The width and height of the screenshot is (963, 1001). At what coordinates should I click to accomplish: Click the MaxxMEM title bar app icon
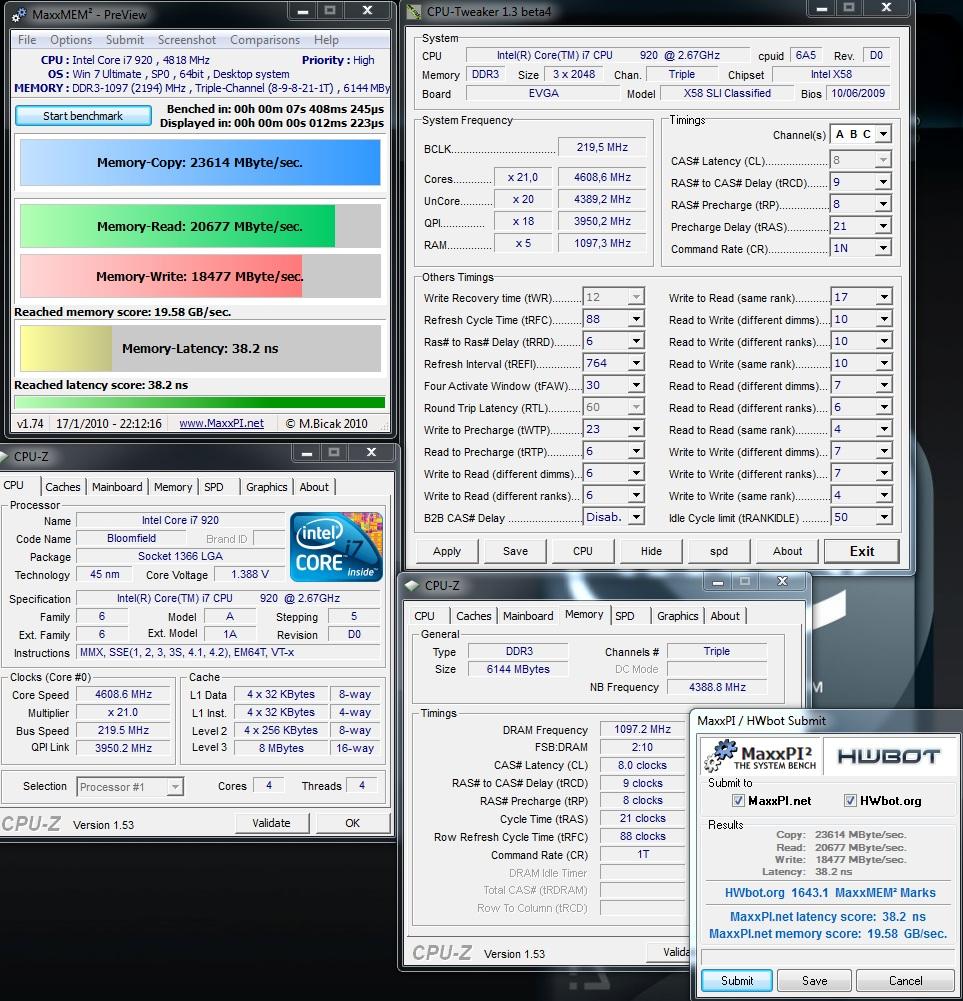click(x=20, y=14)
